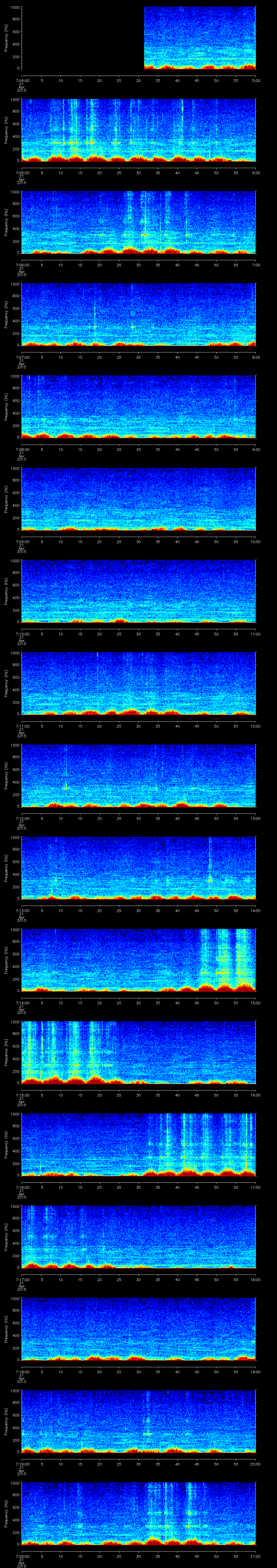Open the spectrogram that begins at 7:12:00
The height and width of the screenshot is (1568, 277).
tap(138, 775)
